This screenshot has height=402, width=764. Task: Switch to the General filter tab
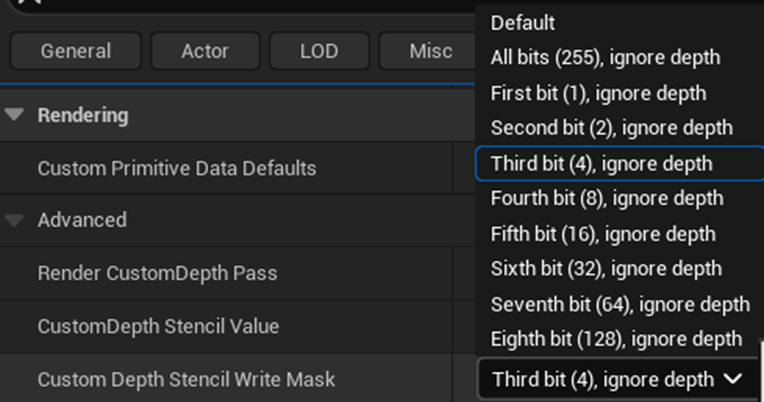point(76,51)
